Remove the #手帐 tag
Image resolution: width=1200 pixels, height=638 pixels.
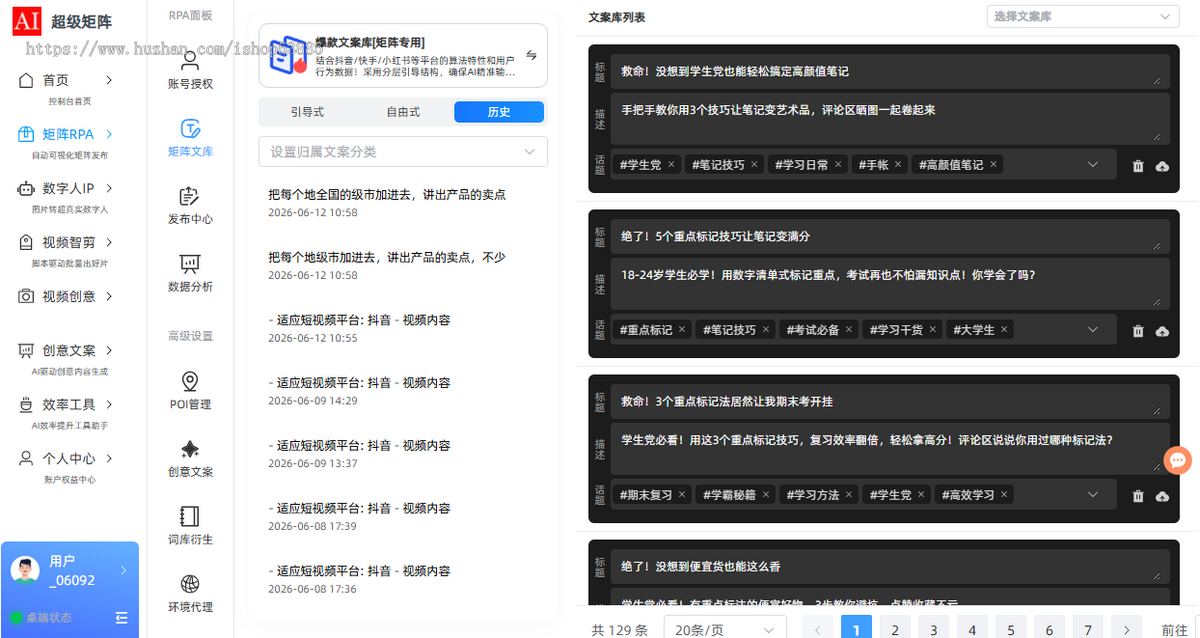point(898,164)
